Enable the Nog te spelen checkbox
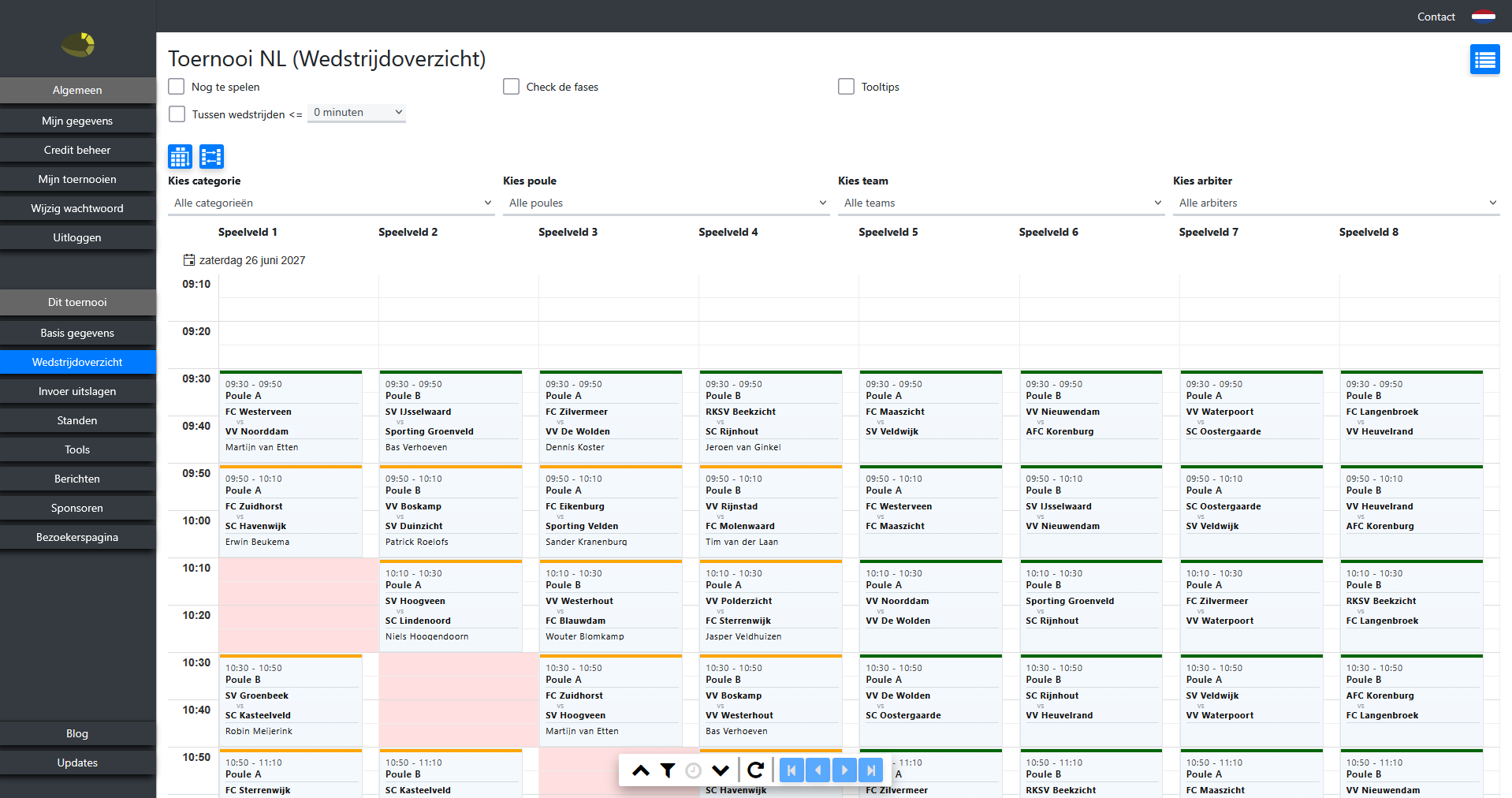 (x=177, y=87)
